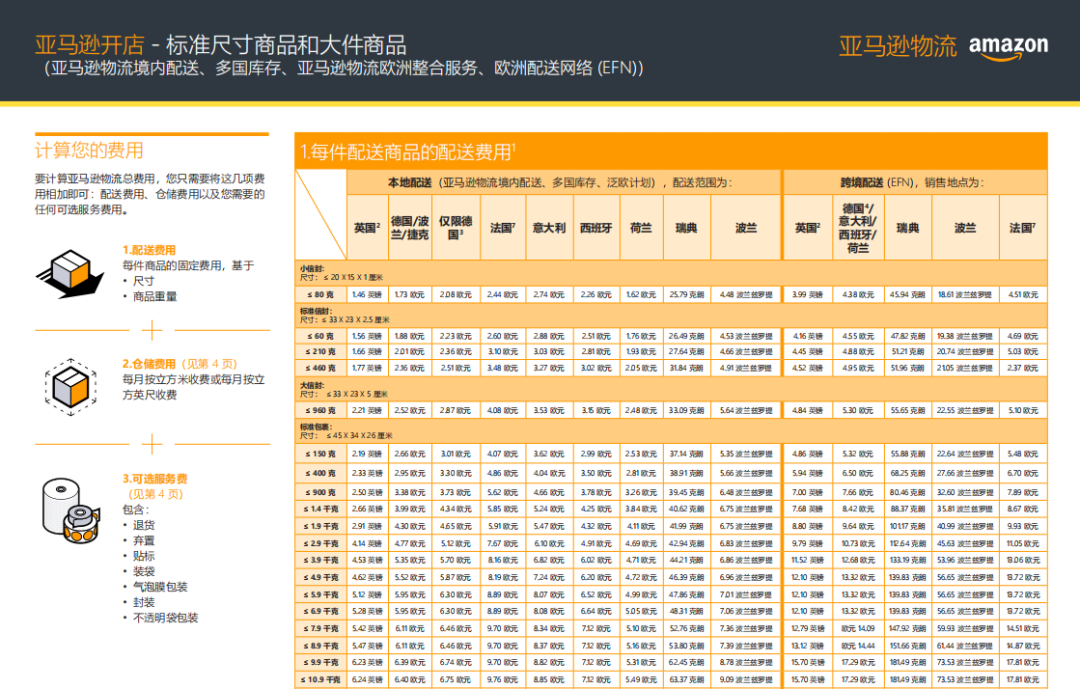This screenshot has height=689, width=1080.
Task: Click the 计算您的费用 section title
Action: 89,151
